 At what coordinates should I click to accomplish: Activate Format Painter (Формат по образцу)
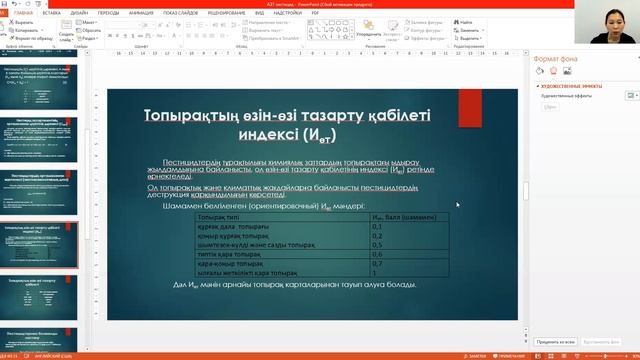click(x=31, y=38)
